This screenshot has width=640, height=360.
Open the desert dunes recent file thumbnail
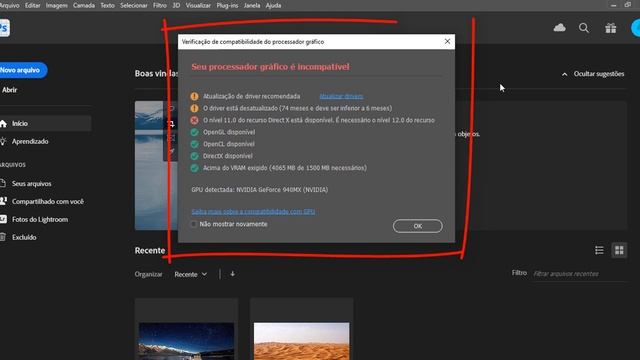click(302, 341)
